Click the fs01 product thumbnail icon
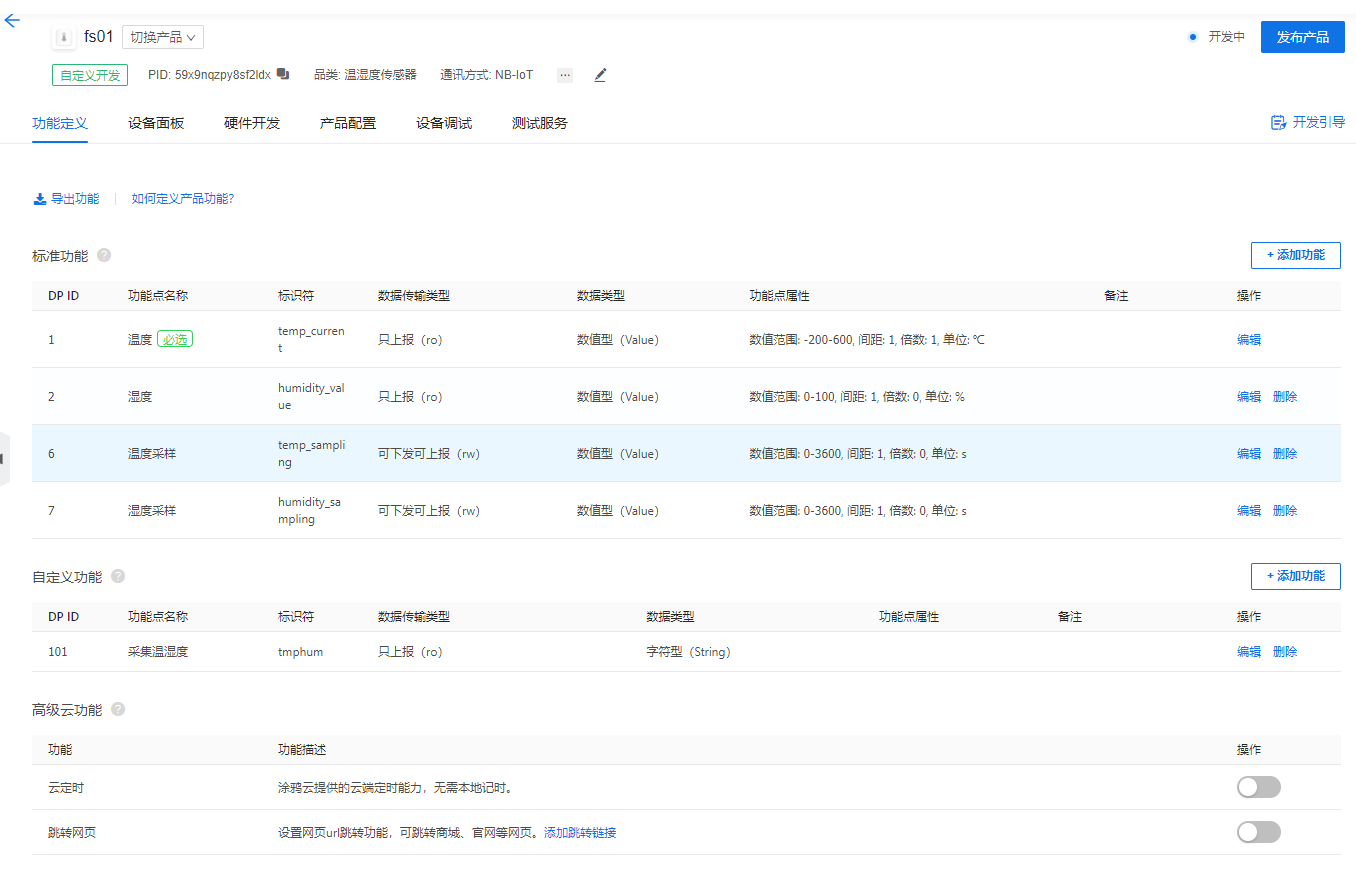The image size is (1356, 879). pyautogui.click(x=64, y=37)
